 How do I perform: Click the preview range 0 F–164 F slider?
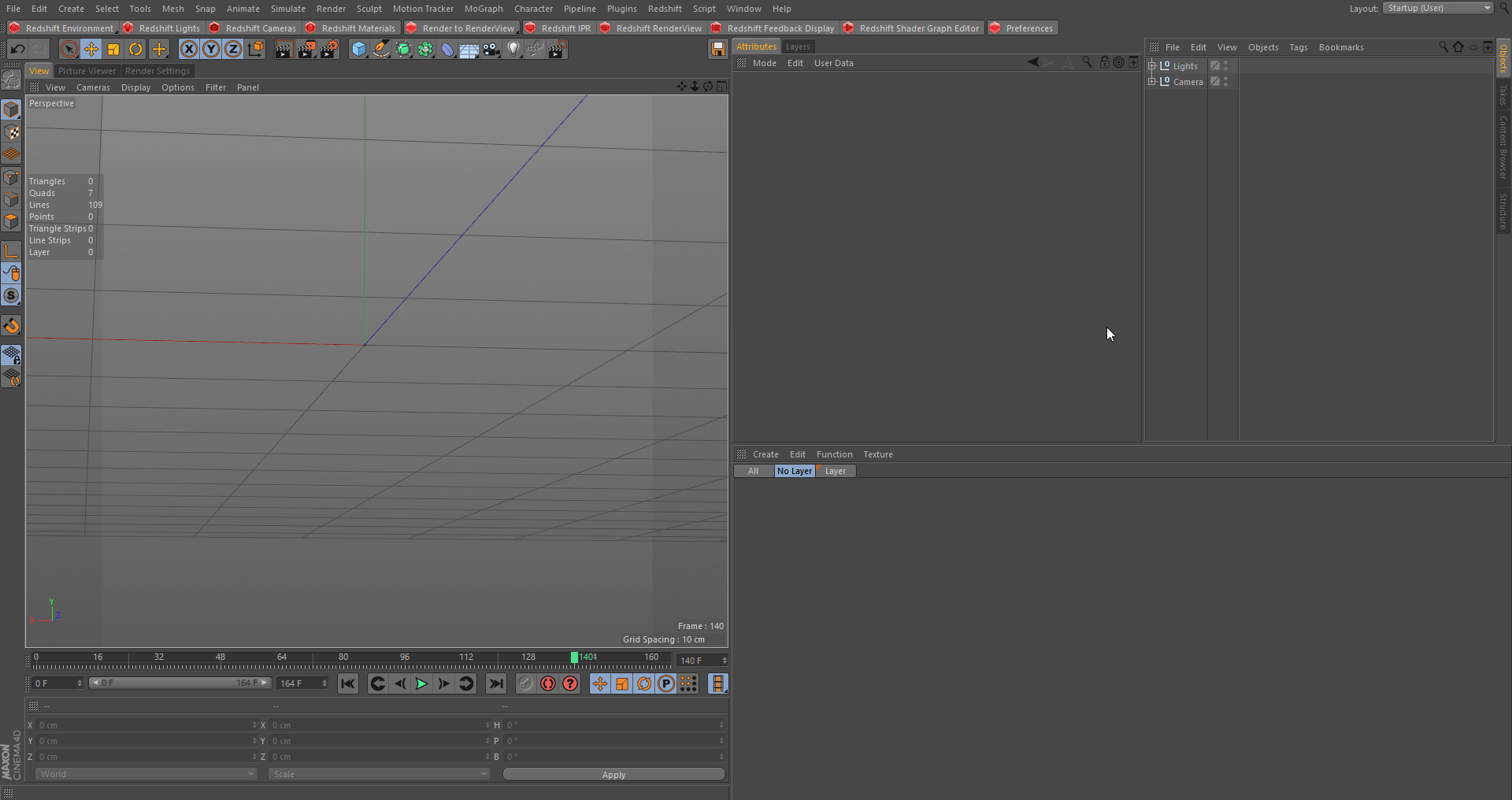pyautogui.click(x=180, y=683)
